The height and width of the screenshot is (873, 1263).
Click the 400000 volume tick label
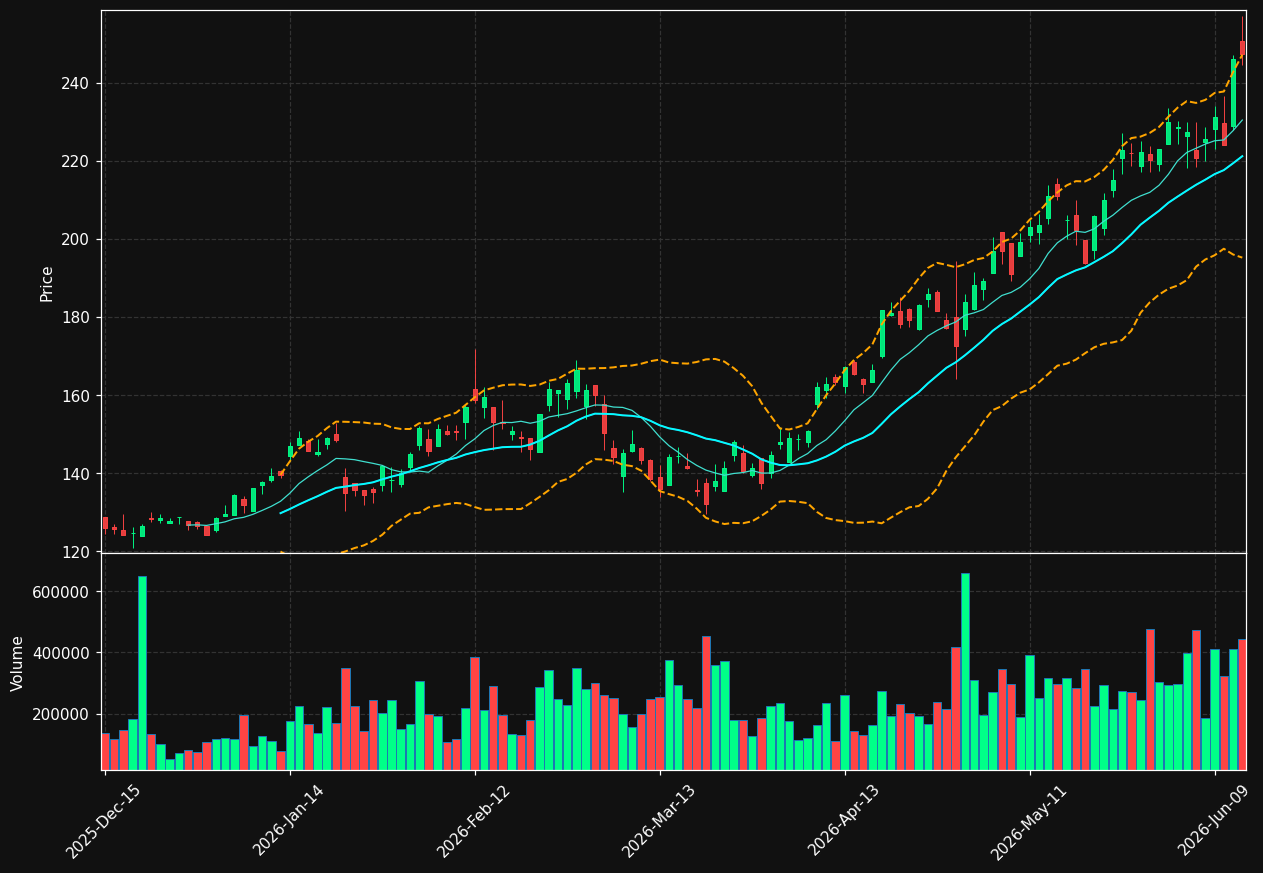point(62,653)
